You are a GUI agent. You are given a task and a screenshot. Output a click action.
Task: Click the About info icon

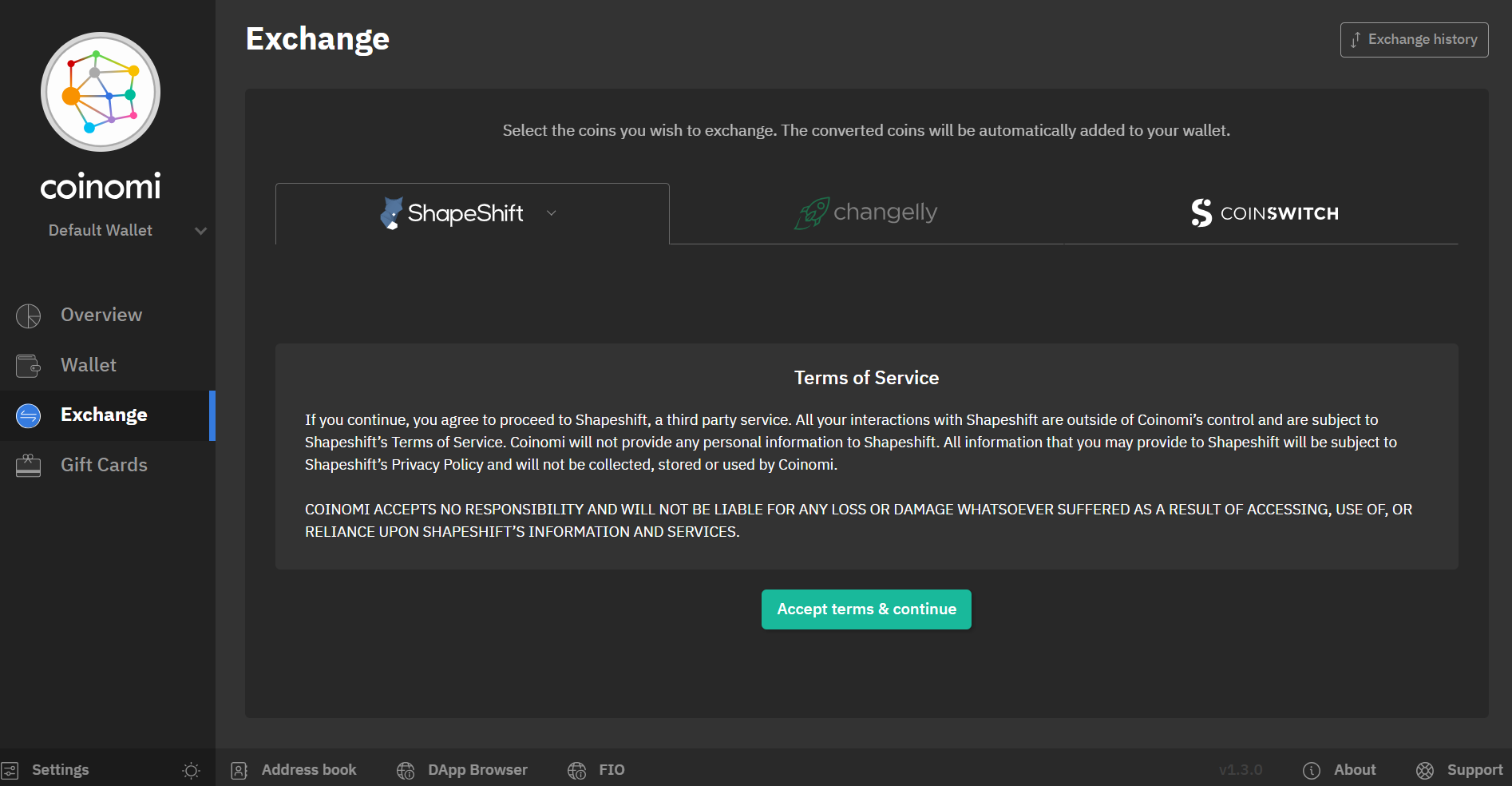[1311, 770]
